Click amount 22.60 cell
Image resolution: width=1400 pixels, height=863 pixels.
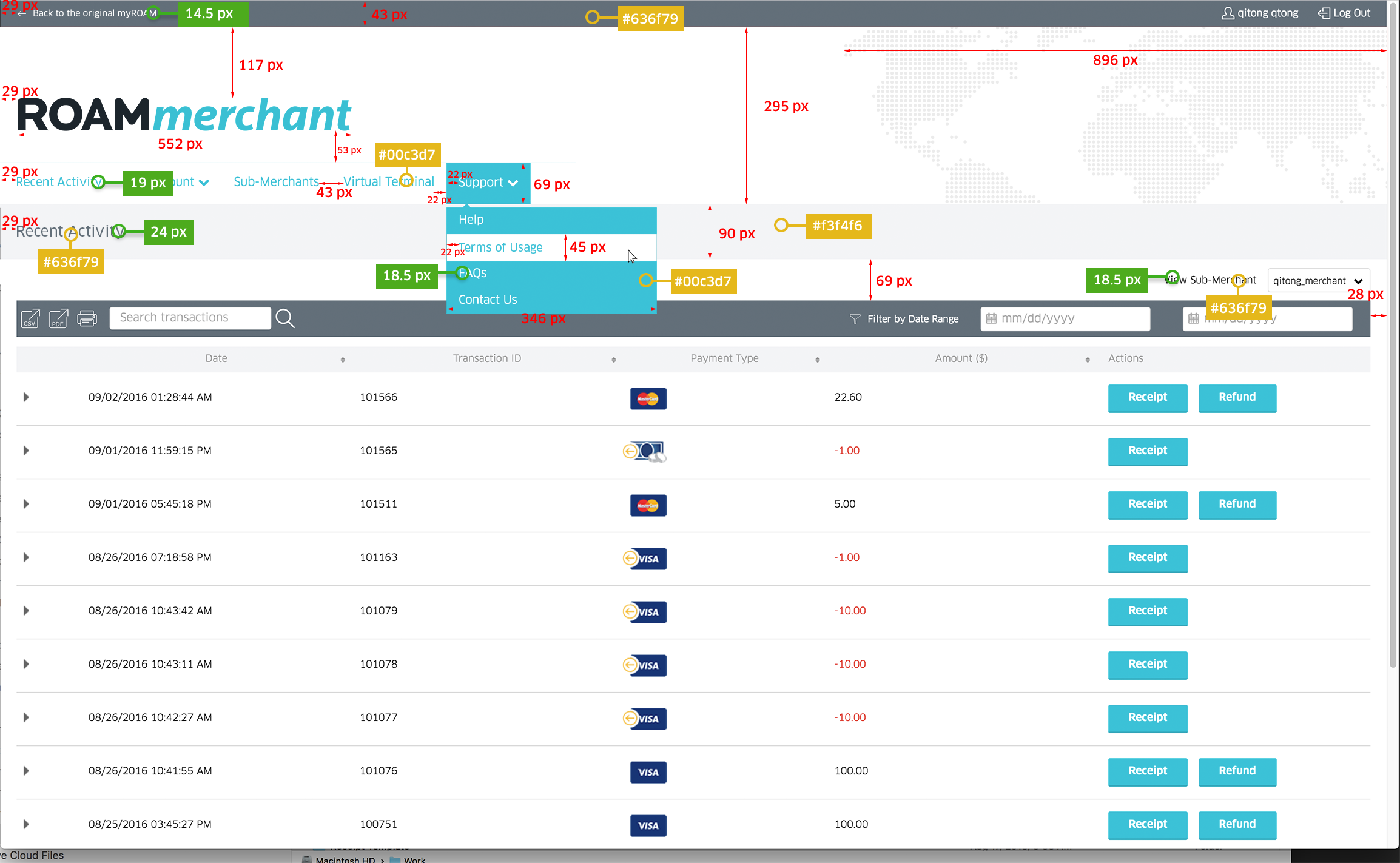click(x=848, y=397)
